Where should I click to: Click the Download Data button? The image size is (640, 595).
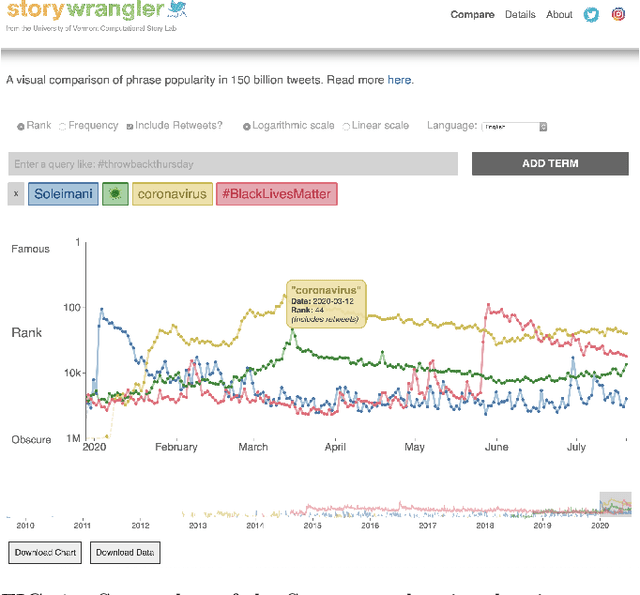[124, 552]
